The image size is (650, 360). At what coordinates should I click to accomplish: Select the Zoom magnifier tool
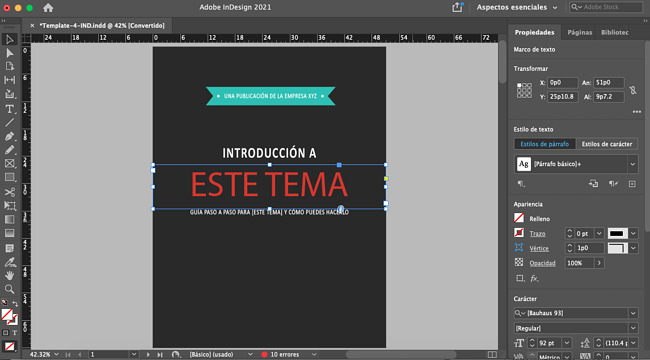pos(9,289)
